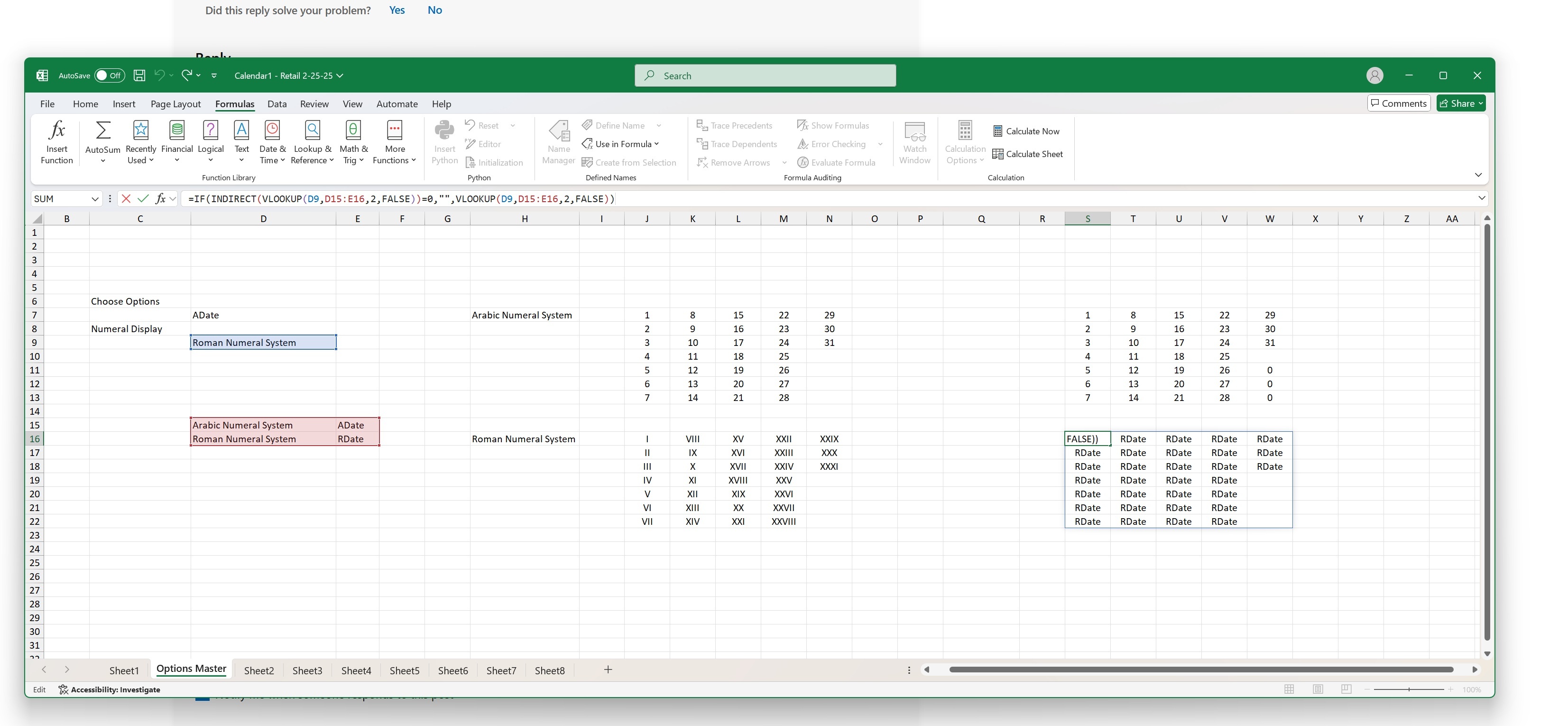This screenshot has height=726, width=1568.
Task: Open the Share button dropdown
Action: point(1461,103)
